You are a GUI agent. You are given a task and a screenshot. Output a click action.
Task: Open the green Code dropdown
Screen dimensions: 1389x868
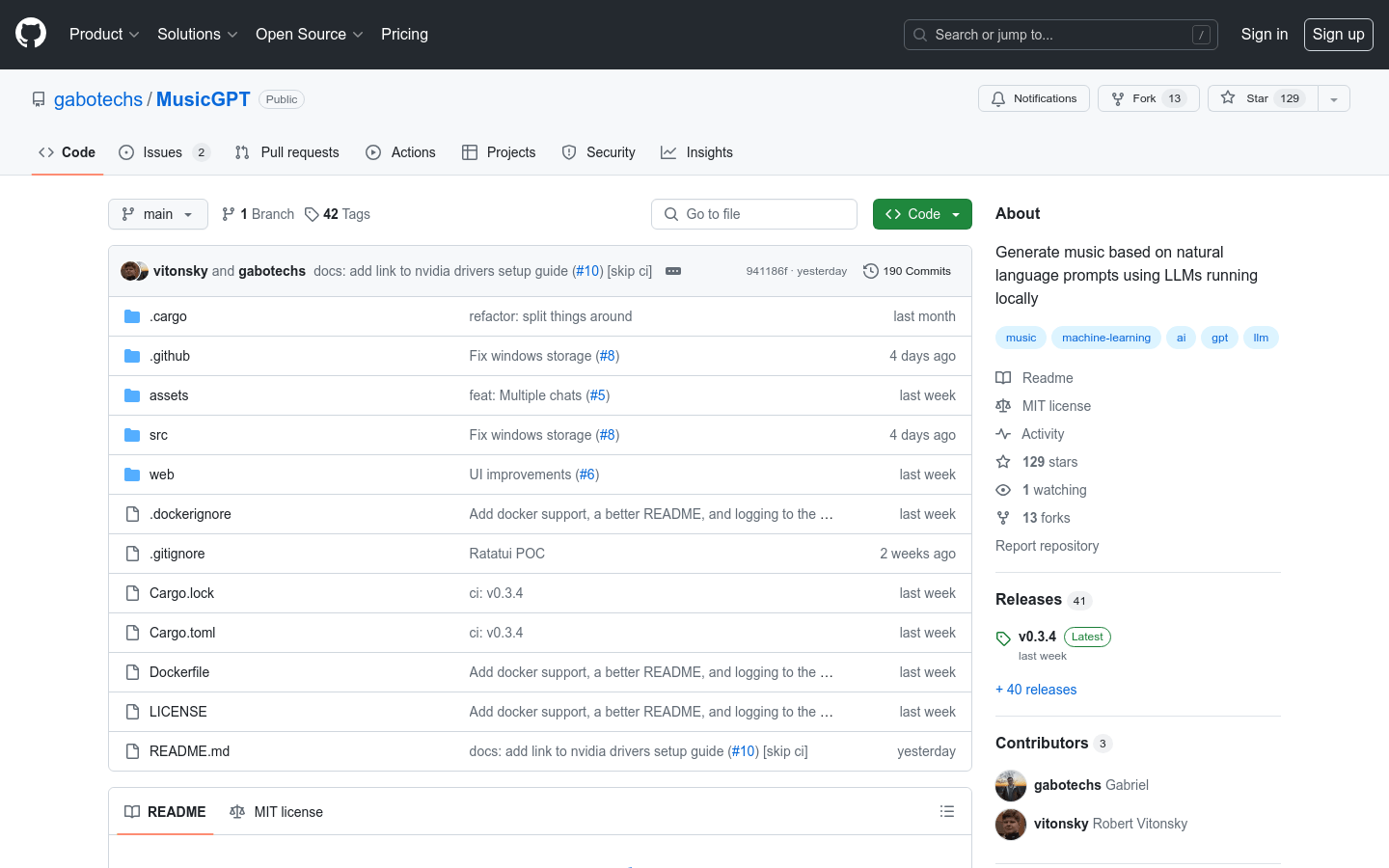pyautogui.click(x=922, y=214)
